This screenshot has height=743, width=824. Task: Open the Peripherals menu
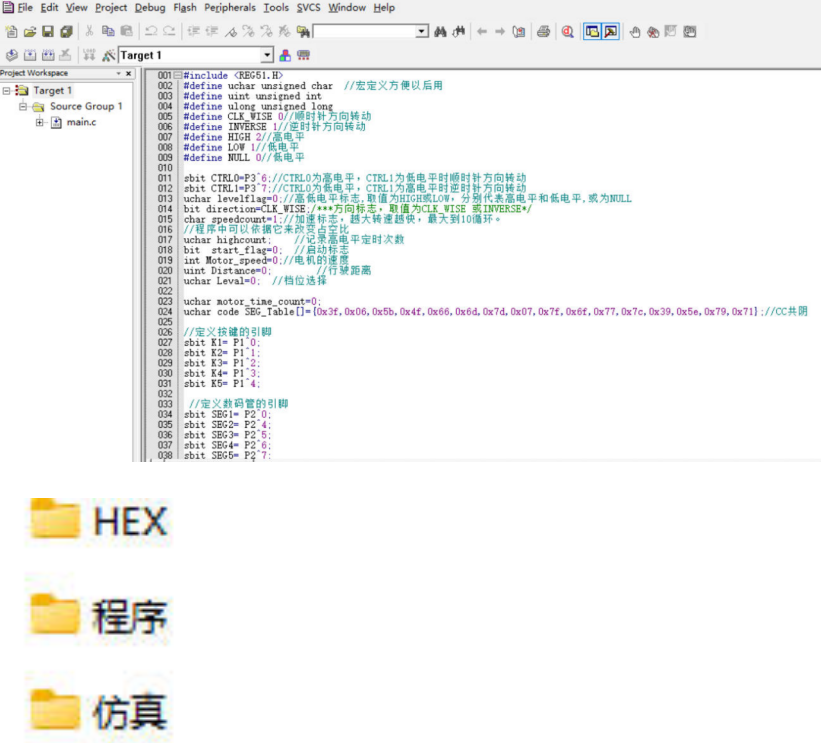(x=230, y=7)
